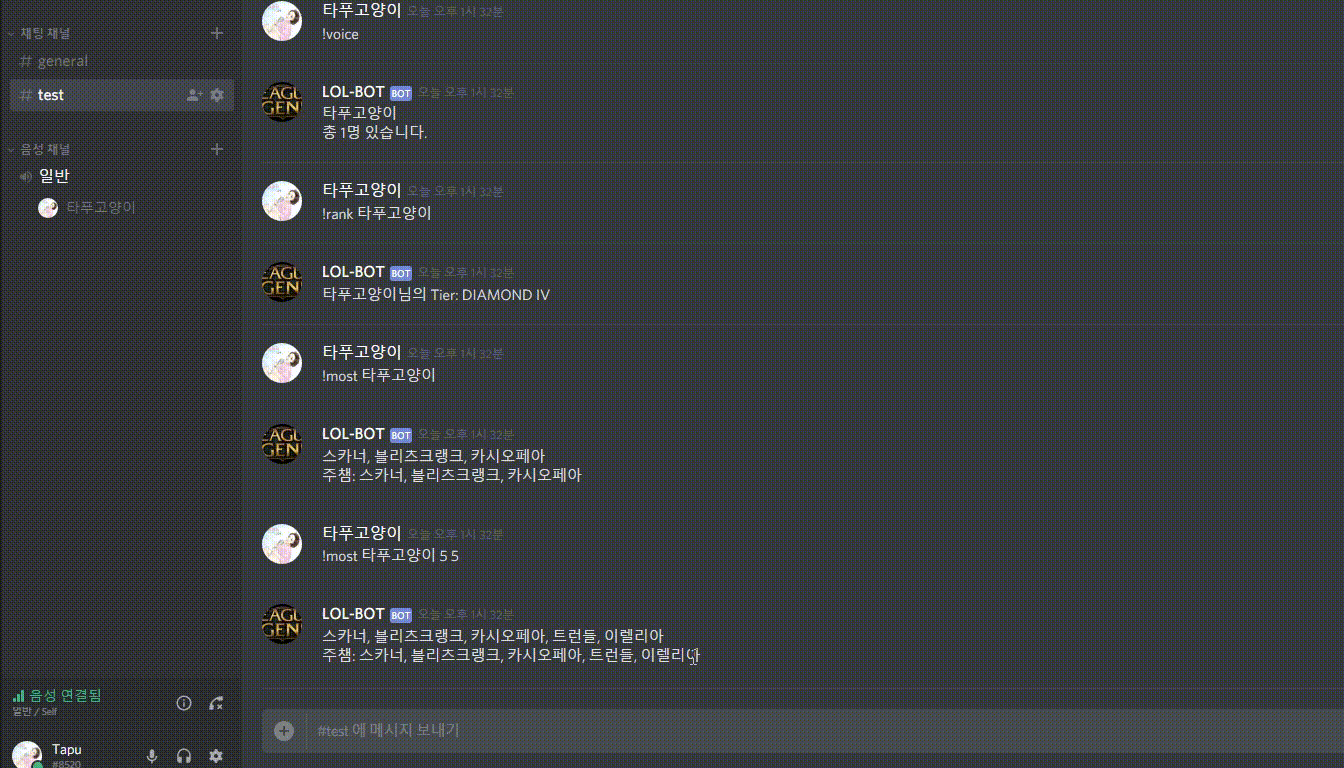
Task: Add a new voice channel with plus icon
Action: point(216,149)
